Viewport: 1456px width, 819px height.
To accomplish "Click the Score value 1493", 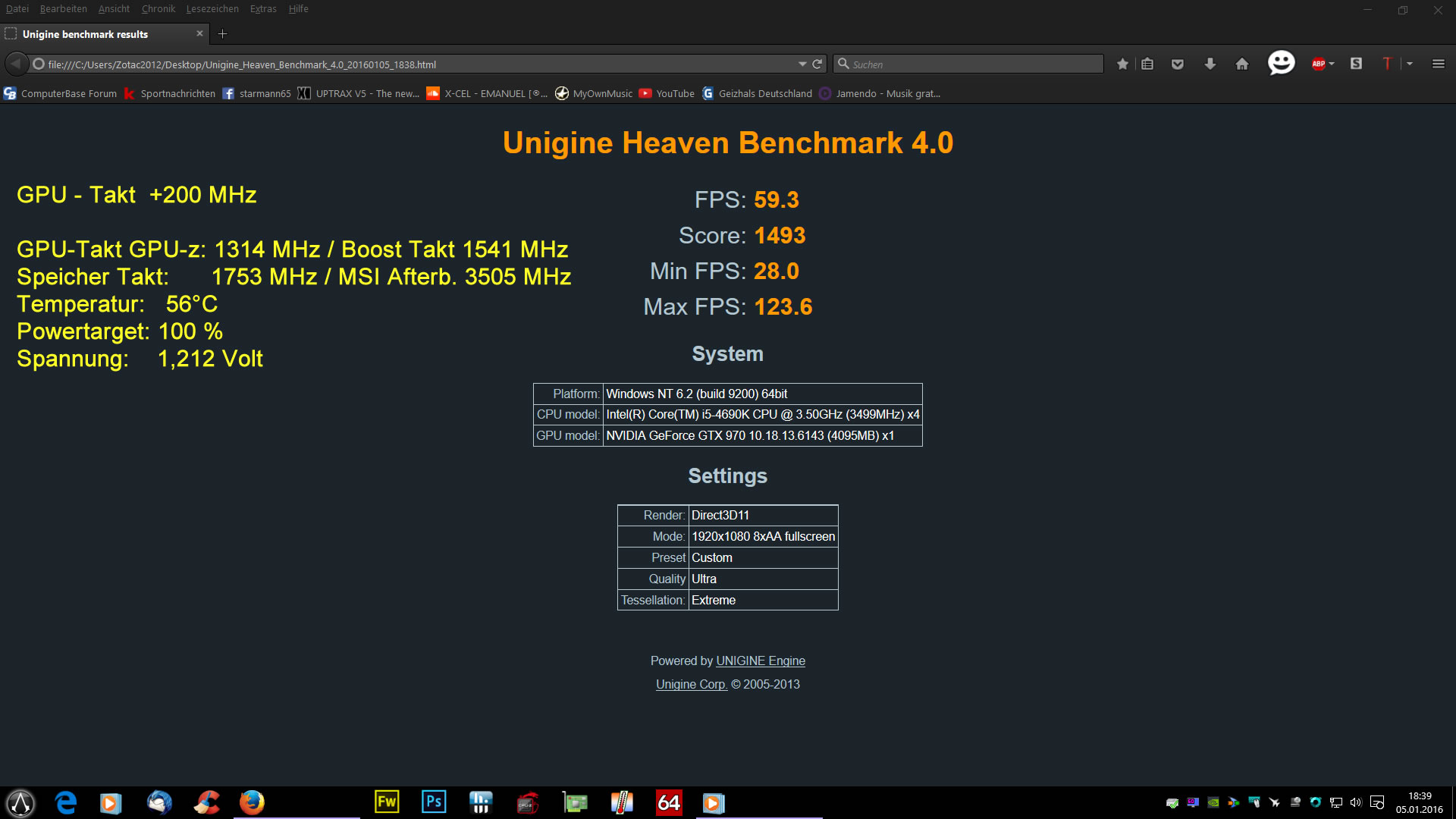I will [780, 235].
